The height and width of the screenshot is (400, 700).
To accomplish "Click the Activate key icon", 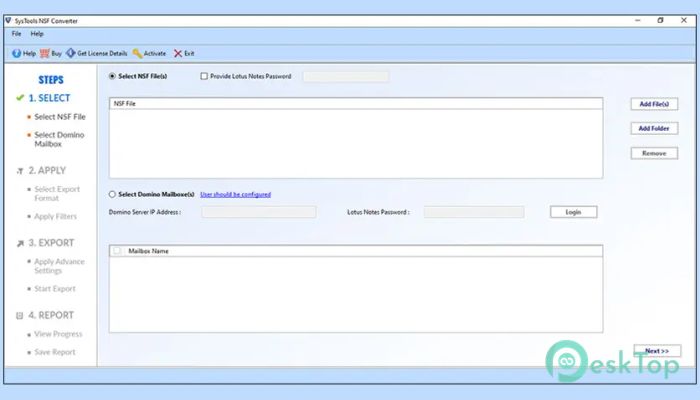I will [x=138, y=54].
